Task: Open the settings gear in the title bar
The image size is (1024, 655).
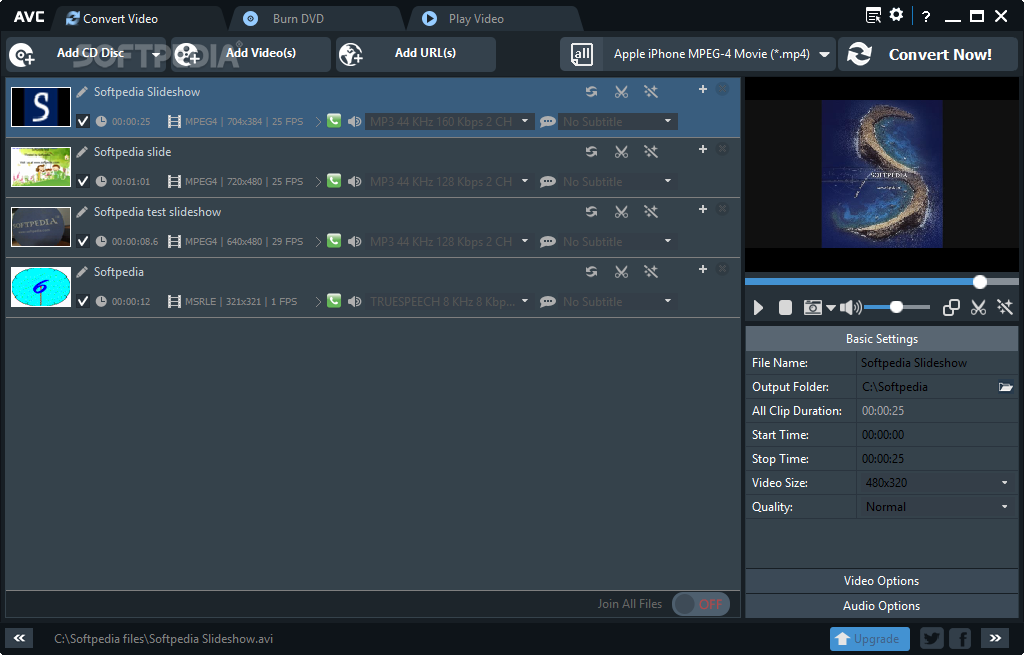Action: coord(896,15)
